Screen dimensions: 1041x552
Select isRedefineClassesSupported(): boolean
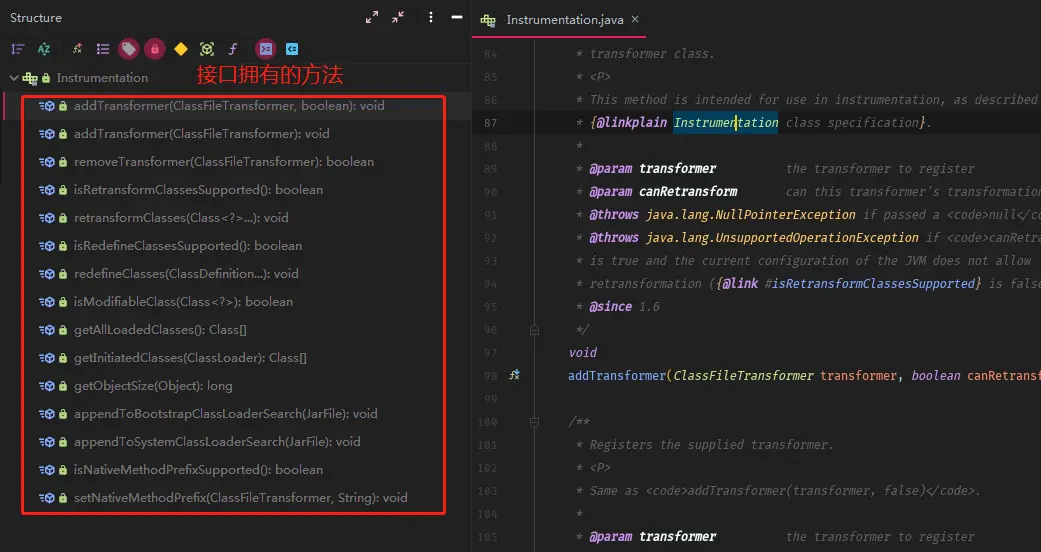(x=188, y=246)
